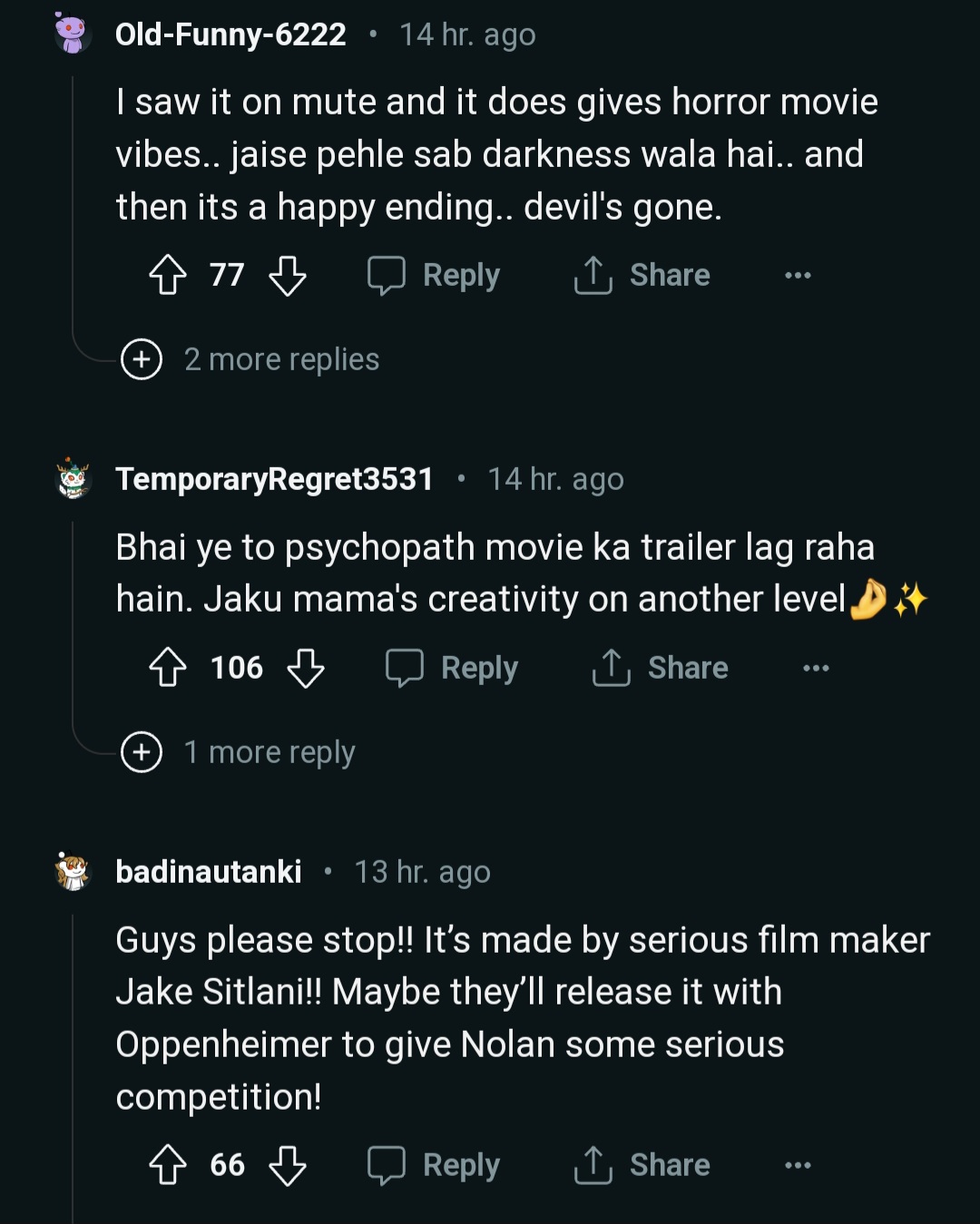Open more options on badinautanki's comment
980x1224 pixels.
point(798,1165)
